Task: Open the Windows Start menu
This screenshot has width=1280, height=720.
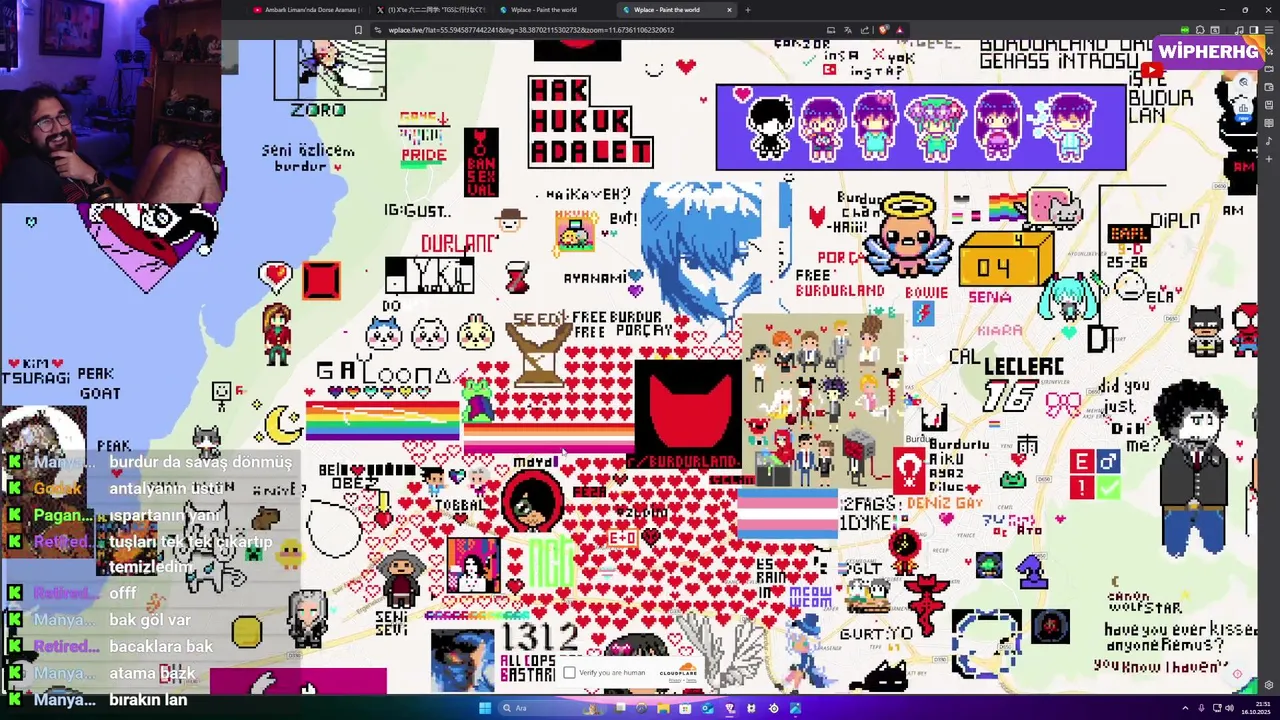Action: pos(485,708)
